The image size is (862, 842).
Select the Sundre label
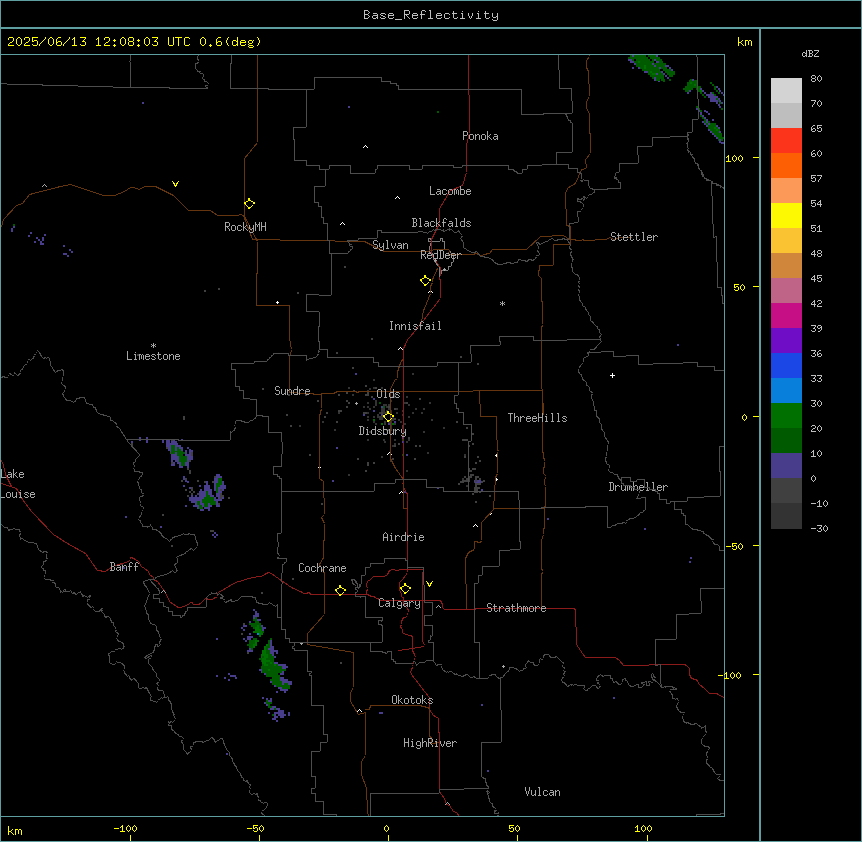(x=292, y=391)
